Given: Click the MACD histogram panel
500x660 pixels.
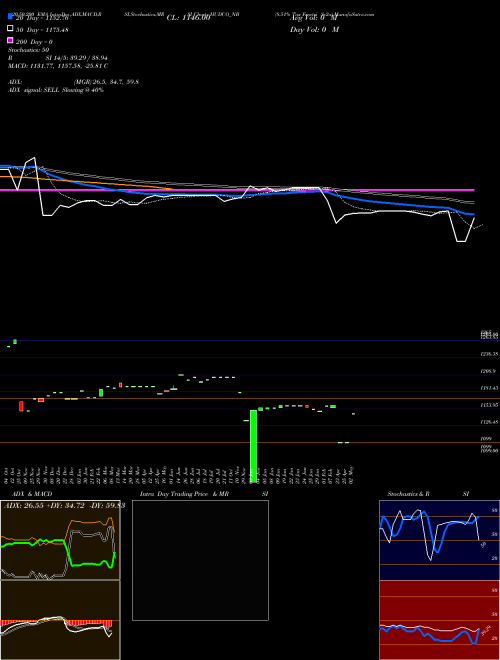Looking at the screenshot, I should [x=60, y=620].
